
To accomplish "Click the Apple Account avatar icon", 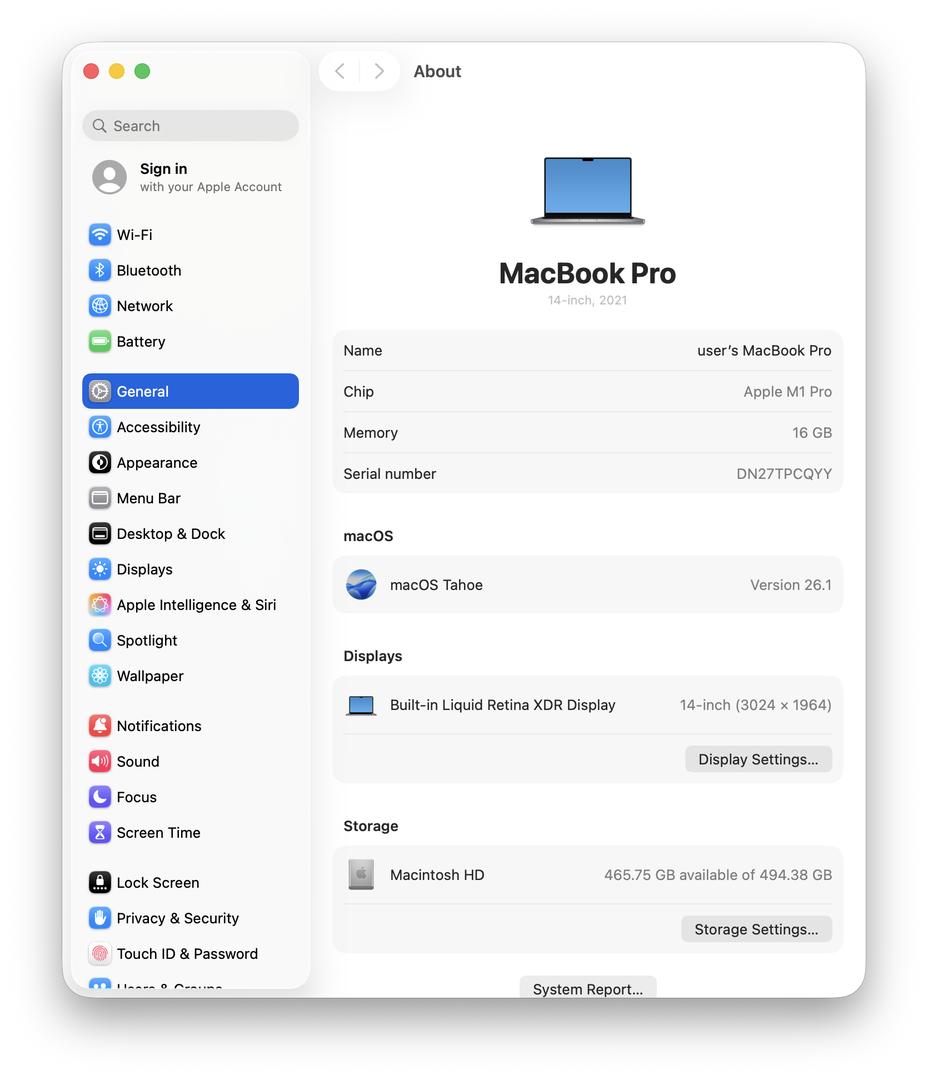I will pos(110,177).
